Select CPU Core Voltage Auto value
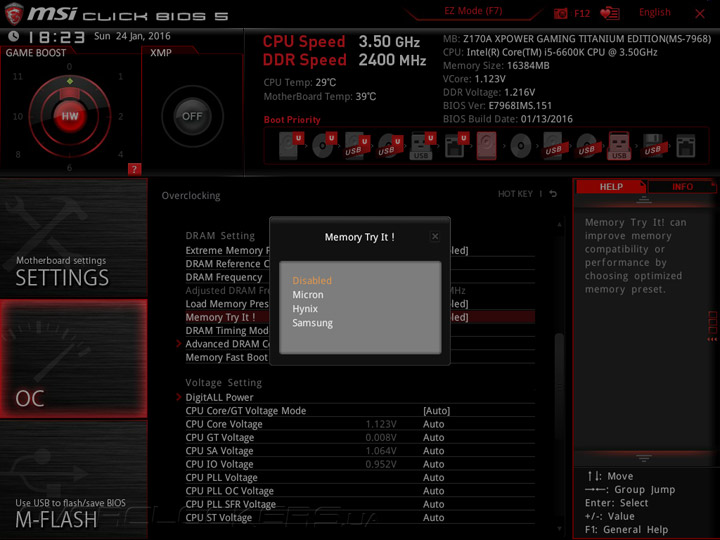This screenshot has width=720, height=540. click(433, 424)
